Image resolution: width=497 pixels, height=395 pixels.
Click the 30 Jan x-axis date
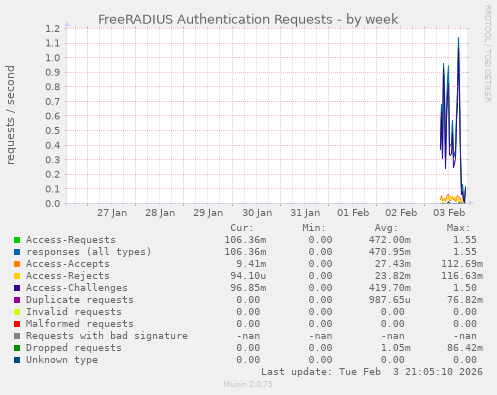(x=257, y=213)
